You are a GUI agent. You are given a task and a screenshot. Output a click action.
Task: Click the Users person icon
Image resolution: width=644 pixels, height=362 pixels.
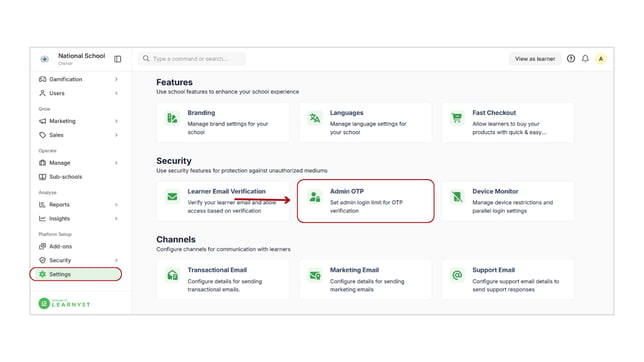pos(42,93)
